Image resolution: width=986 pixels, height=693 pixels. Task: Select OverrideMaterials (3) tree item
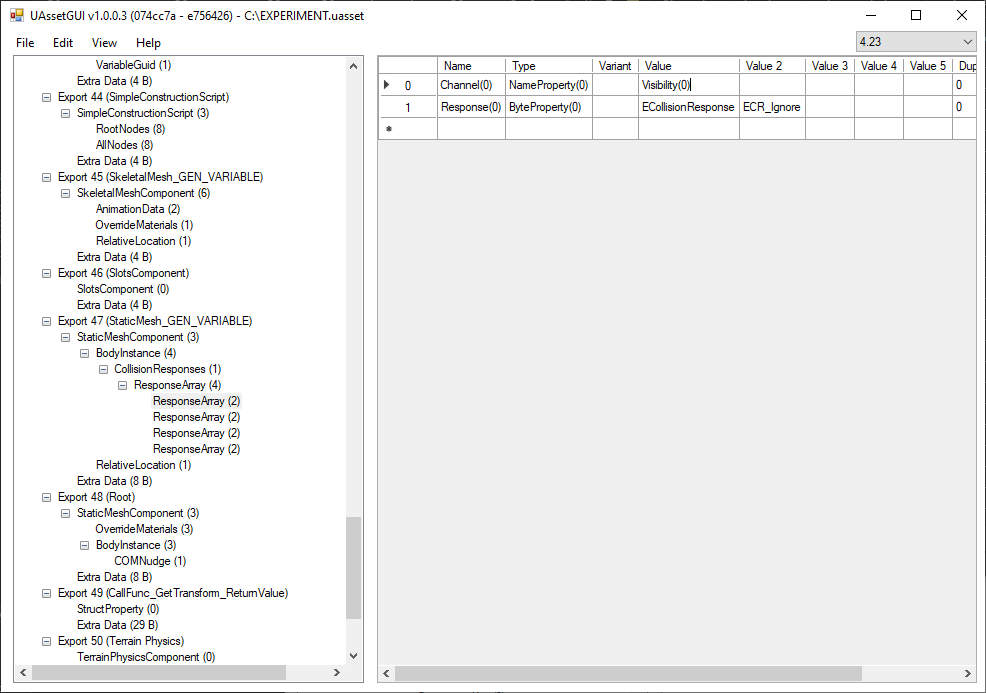144,529
